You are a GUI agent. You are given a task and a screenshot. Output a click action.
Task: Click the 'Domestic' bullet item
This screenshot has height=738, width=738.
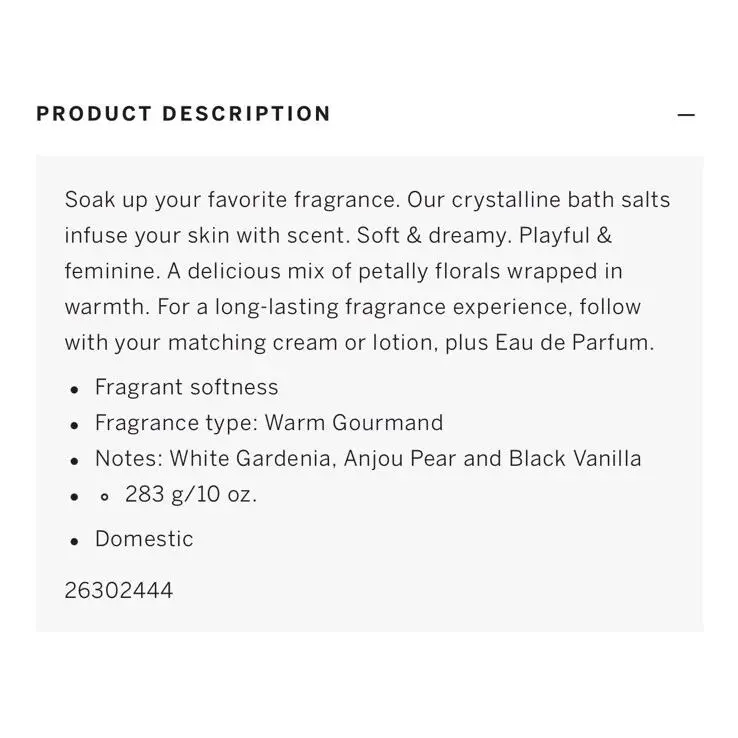[144, 539]
